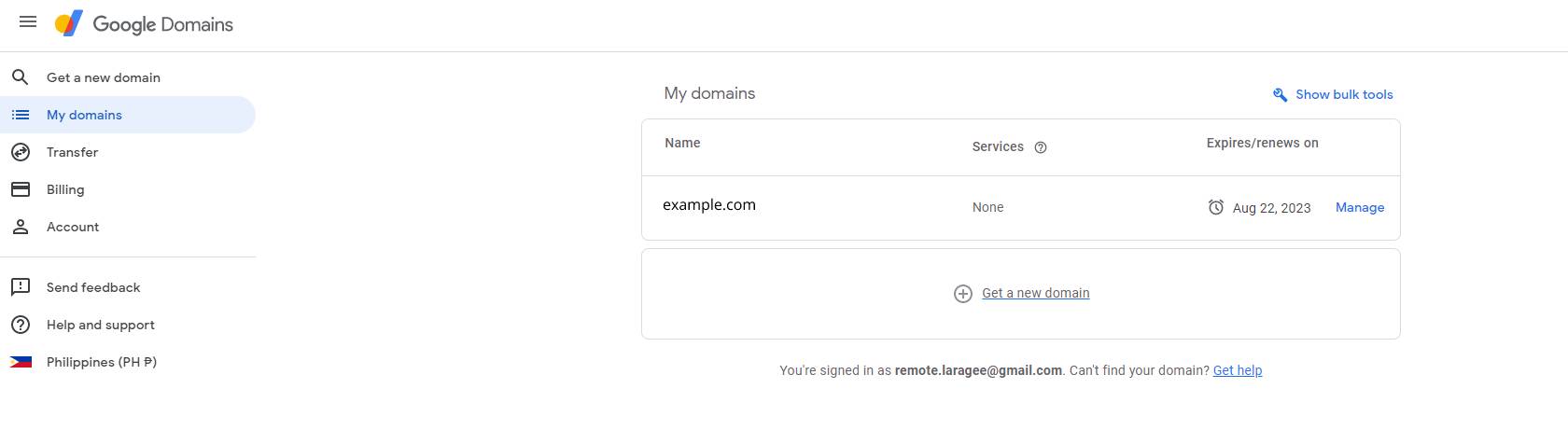This screenshot has height=444, width=1568.
Task: Click the Google Domains logo
Action: point(144,23)
